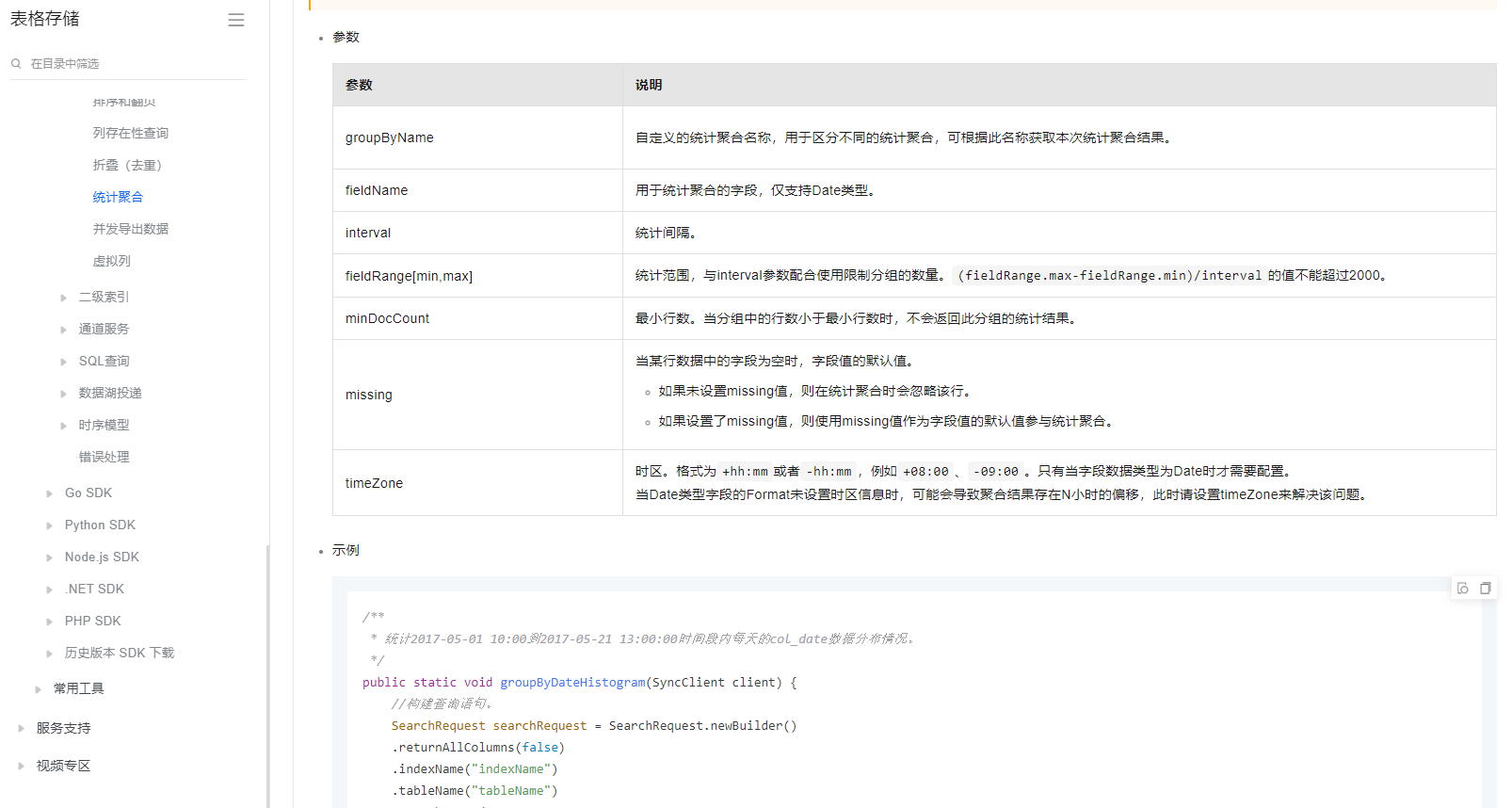Click the sidebar vertical scrollbar
This screenshot has width=1512, height=808.
click(268, 676)
